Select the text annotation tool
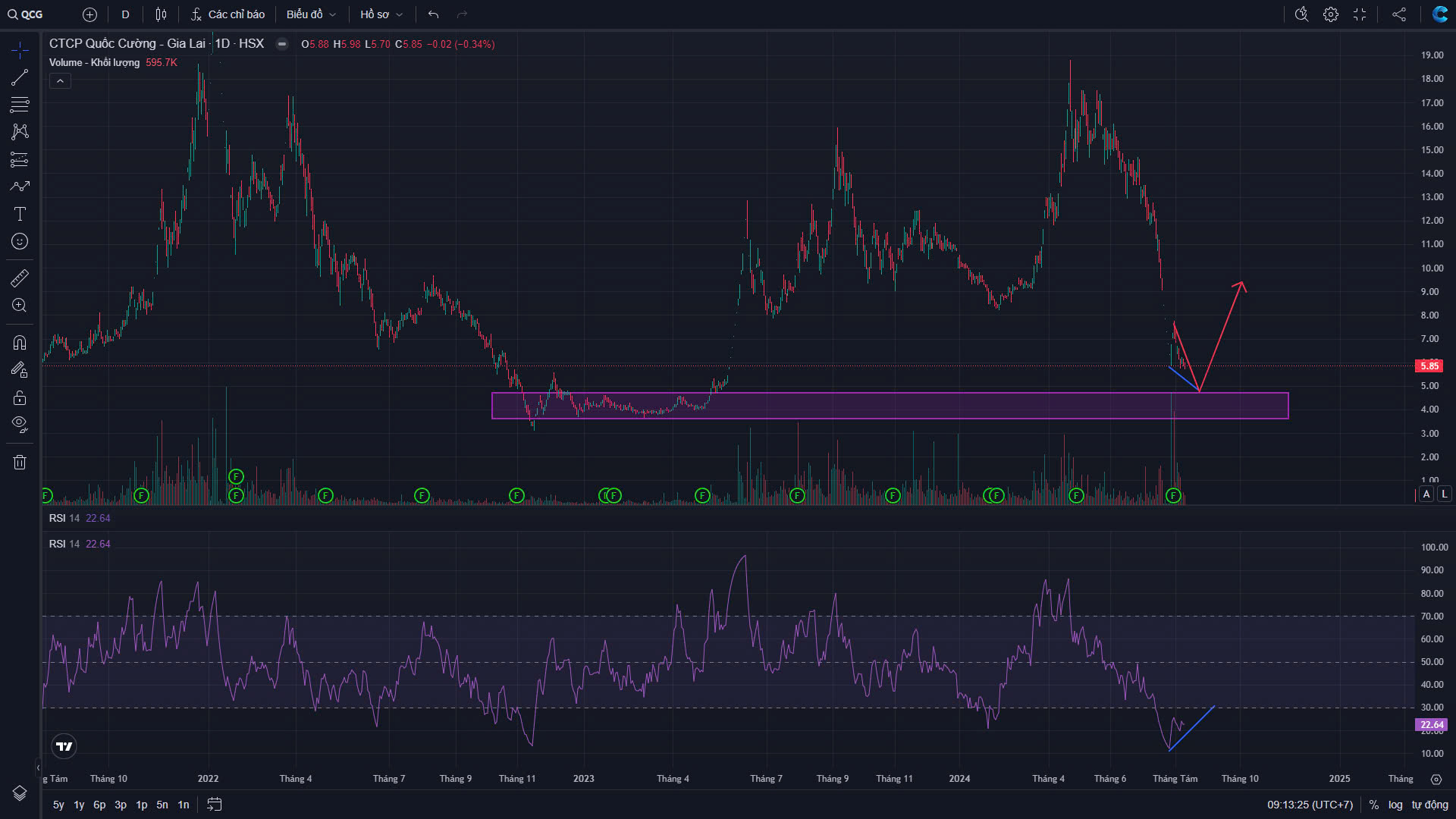Image resolution: width=1456 pixels, height=819 pixels. 20,214
